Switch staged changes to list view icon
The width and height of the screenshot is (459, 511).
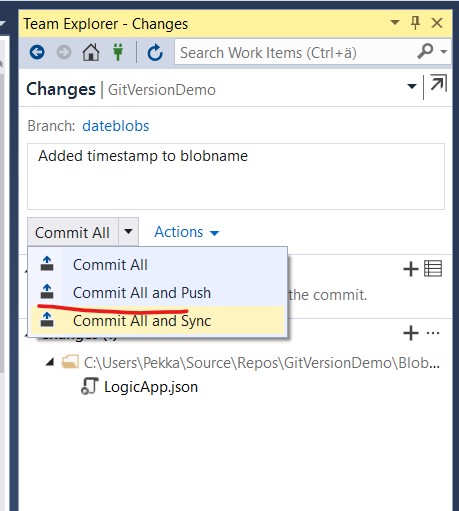pyautogui.click(x=433, y=269)
